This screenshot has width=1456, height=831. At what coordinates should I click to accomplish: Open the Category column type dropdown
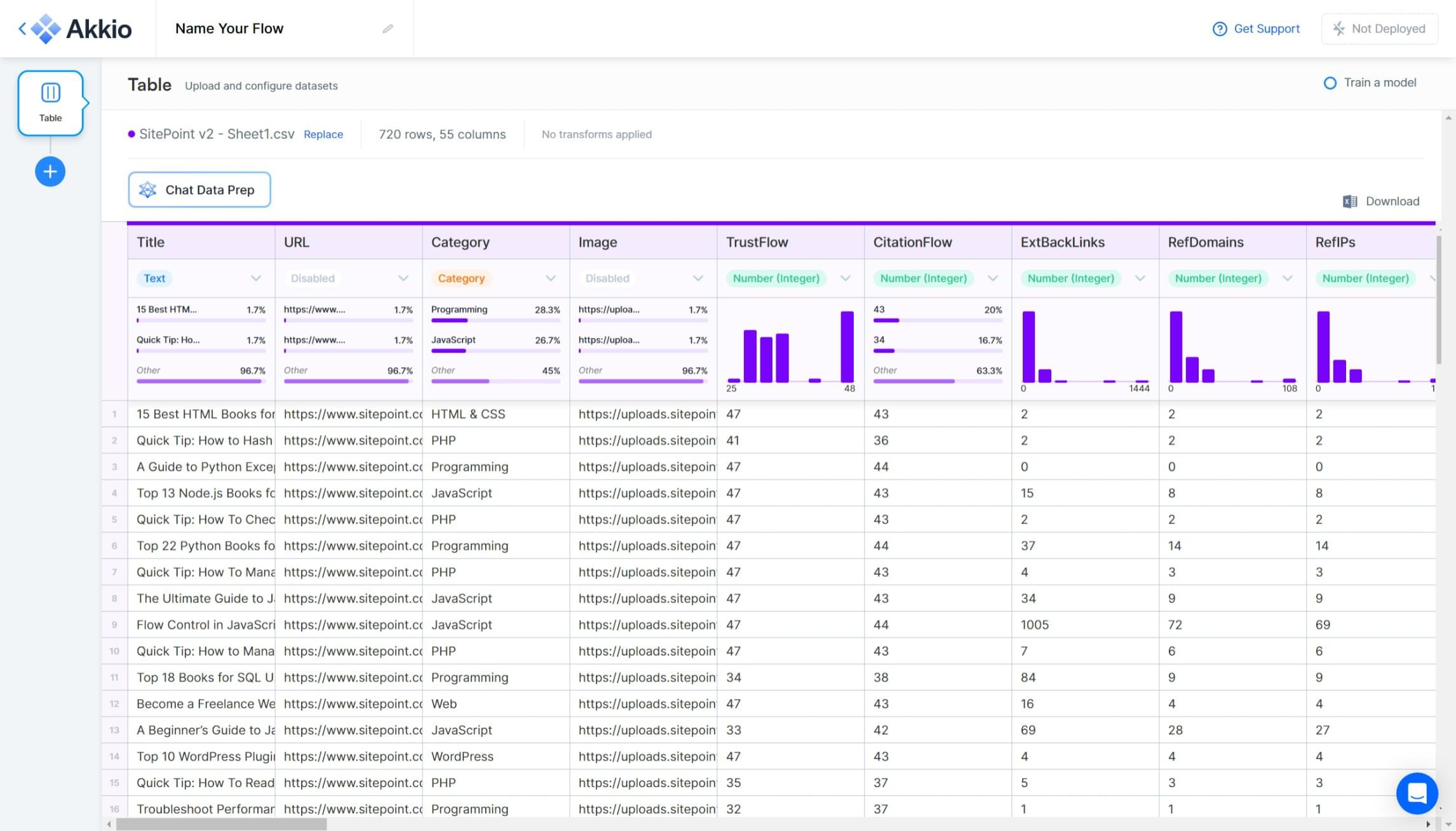coord(550,278)
